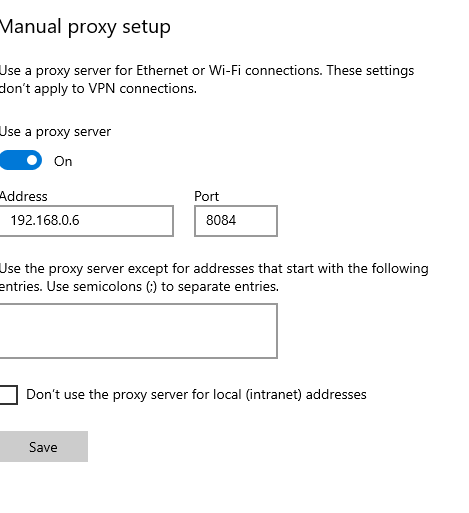Click the Ethernet or Wi-Fi description paragraph

[207, 79]
